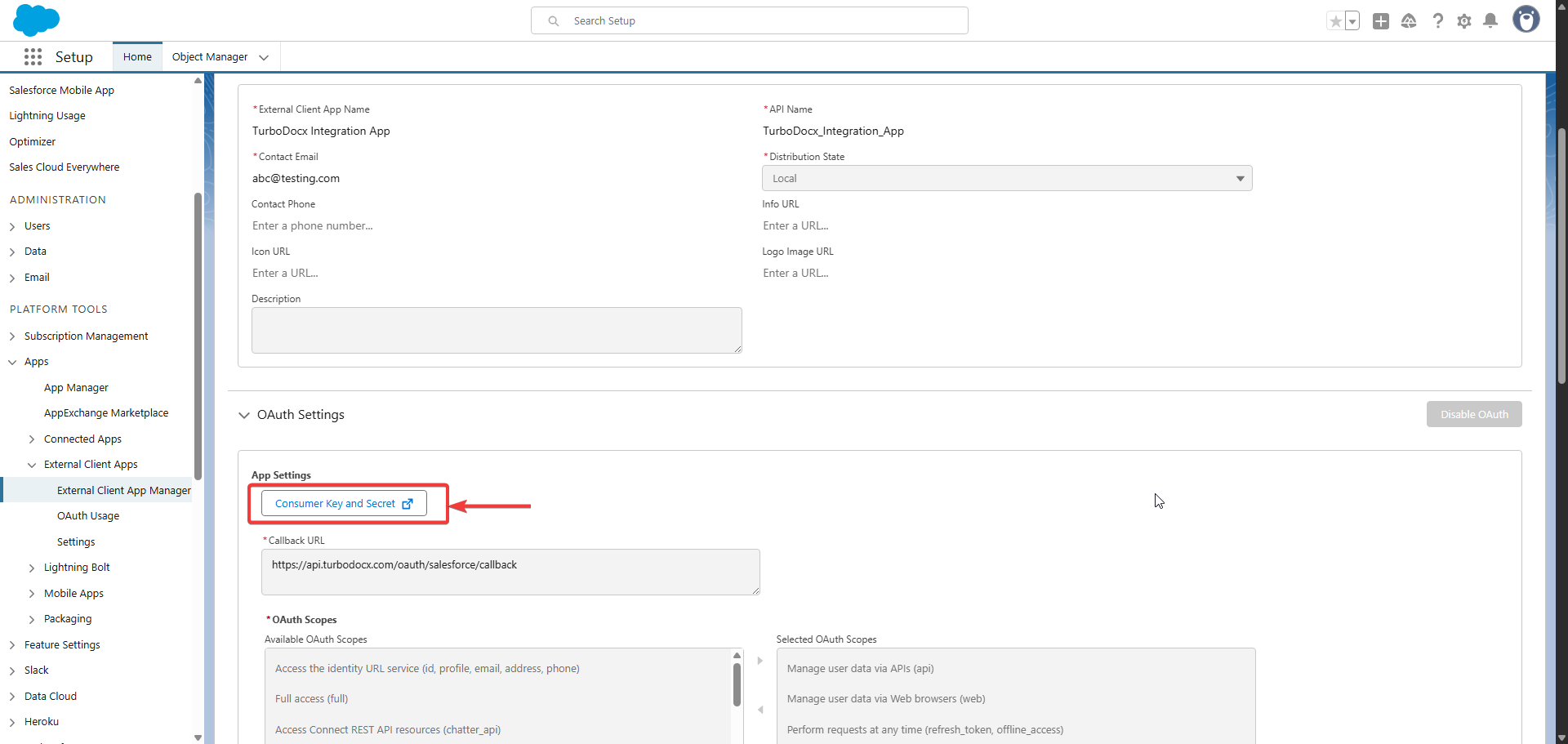The image size is (1568, 744).
Task: Select External Client App Manager
Action: pos(124,491)
